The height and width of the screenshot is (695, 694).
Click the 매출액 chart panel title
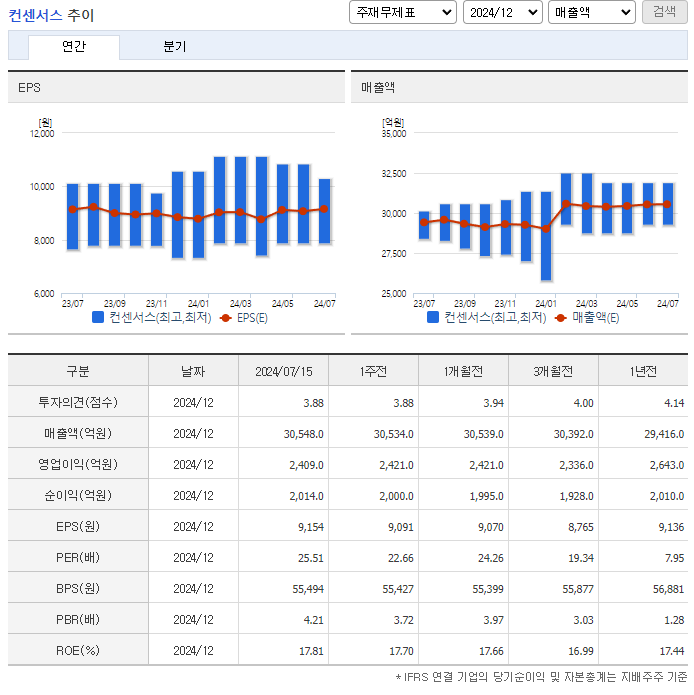pyautogui.click(x=378, y=87)
